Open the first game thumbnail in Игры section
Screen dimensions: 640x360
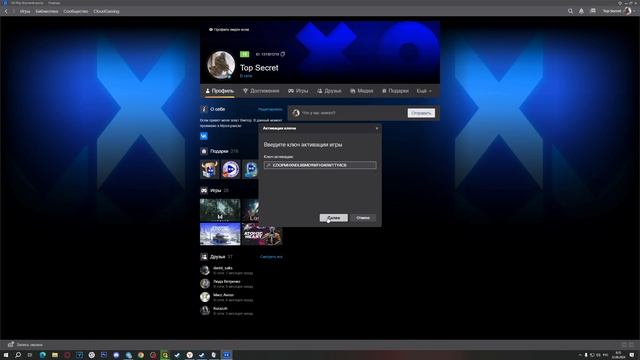pos(220,210)
